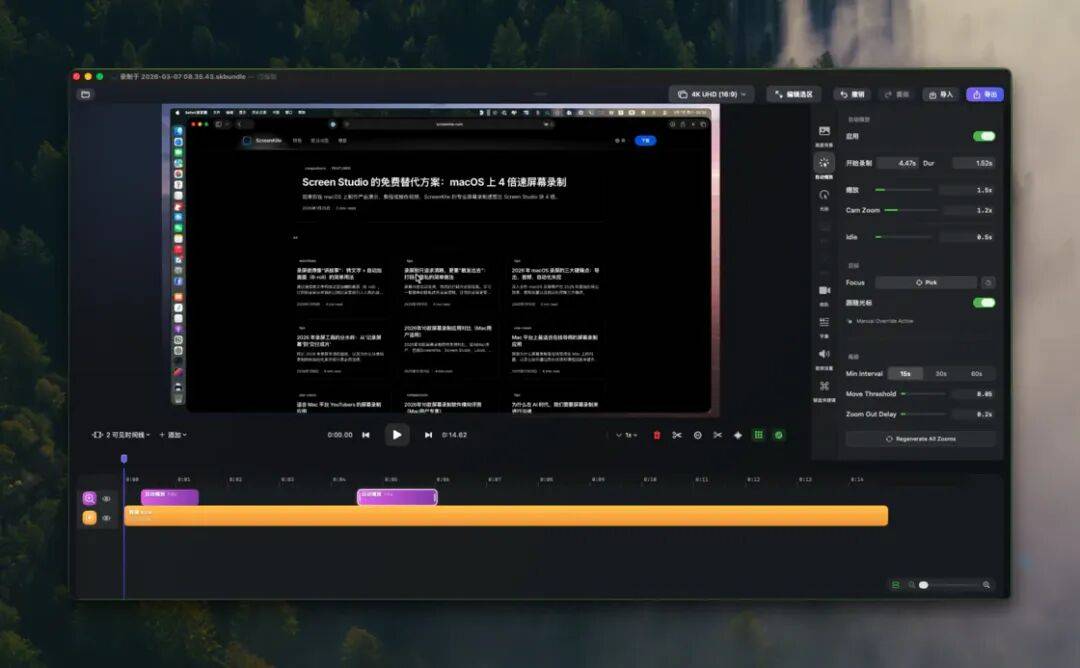Open the camera settings in sidebar

pos(824,290)
